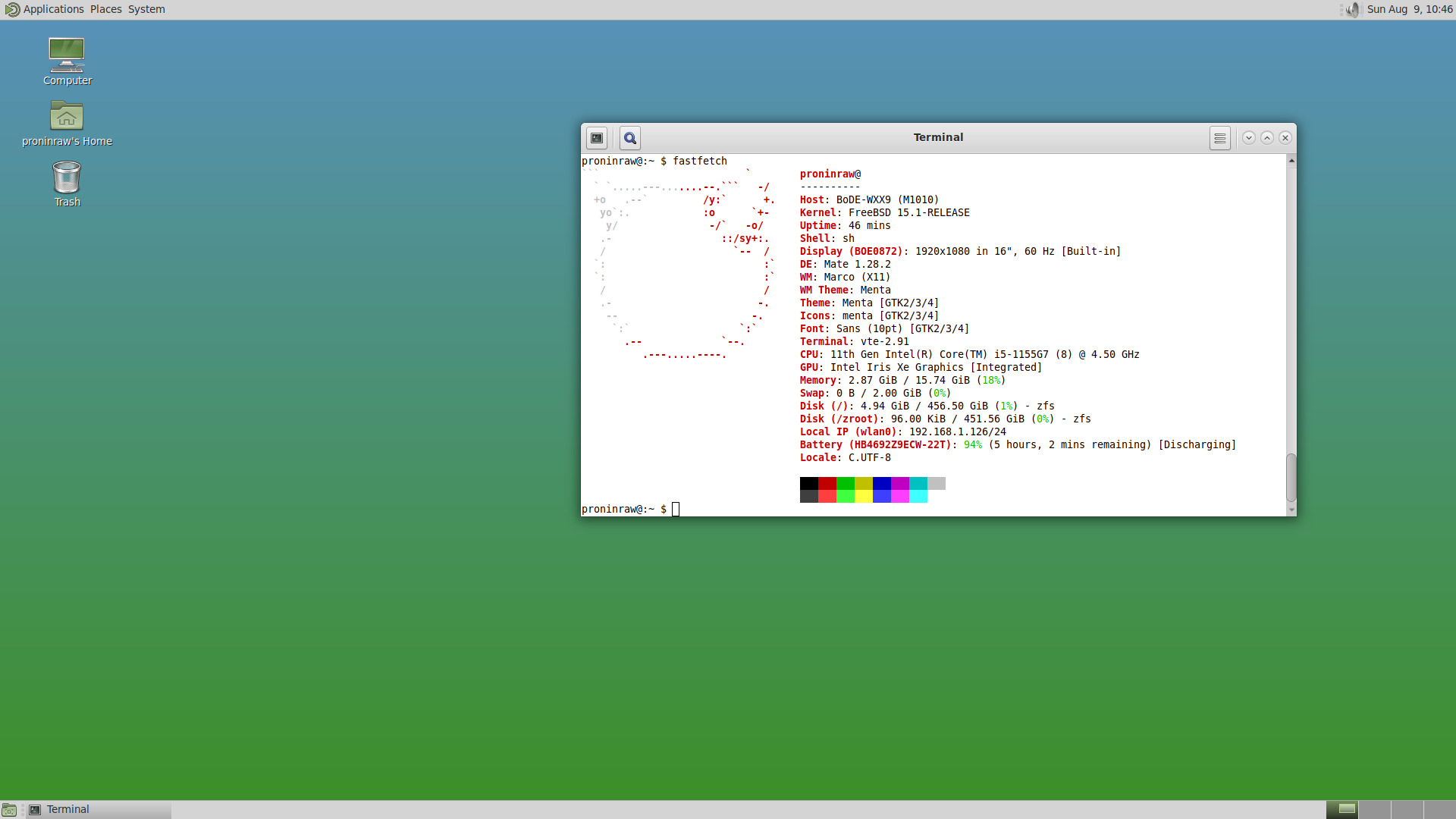Click the new tab icon in Terminal header
Viewport: 1456px width, 819px height.
(597, 138)
